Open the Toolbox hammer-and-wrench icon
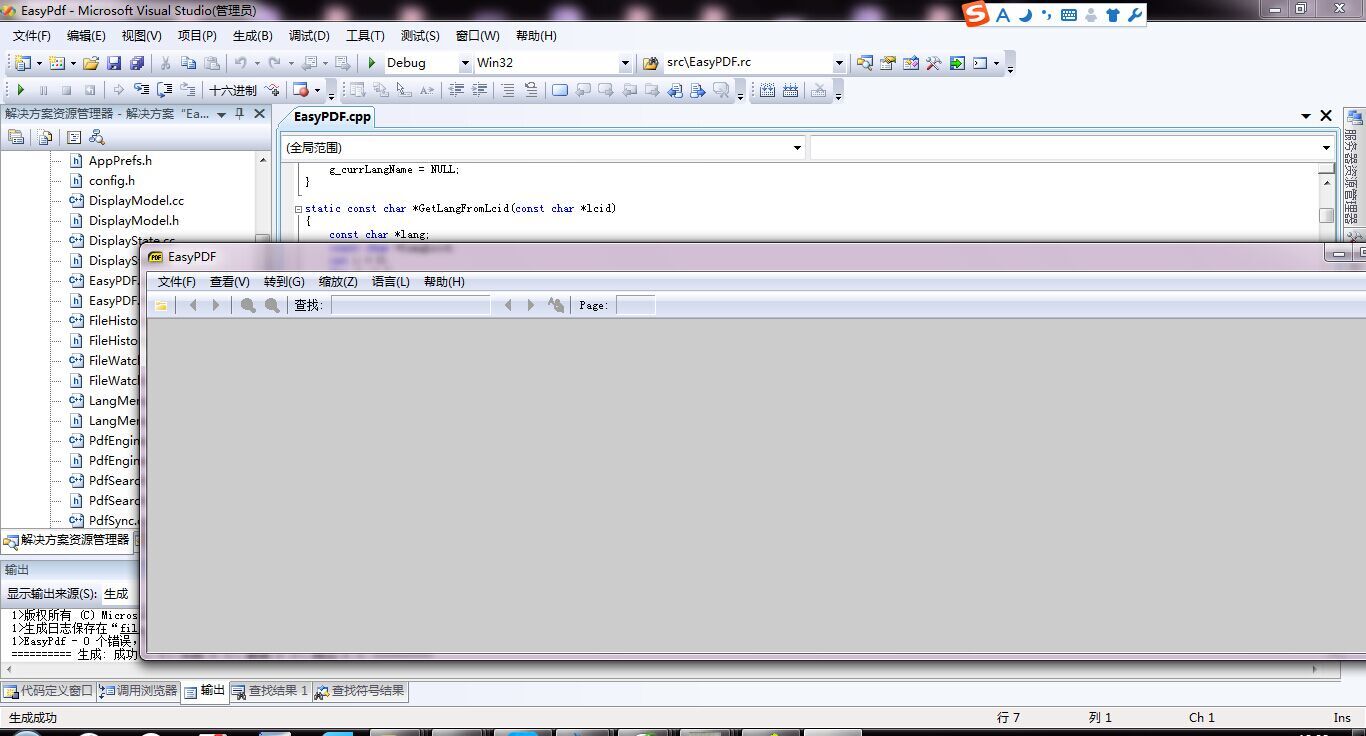The image size is (1366, 736). pyautogui.click(x=933, y=63)
